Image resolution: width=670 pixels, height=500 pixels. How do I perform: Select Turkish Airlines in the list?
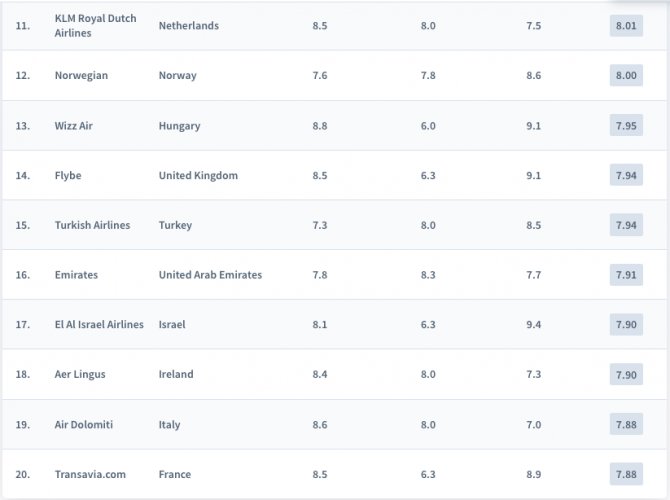click(92, 226)
